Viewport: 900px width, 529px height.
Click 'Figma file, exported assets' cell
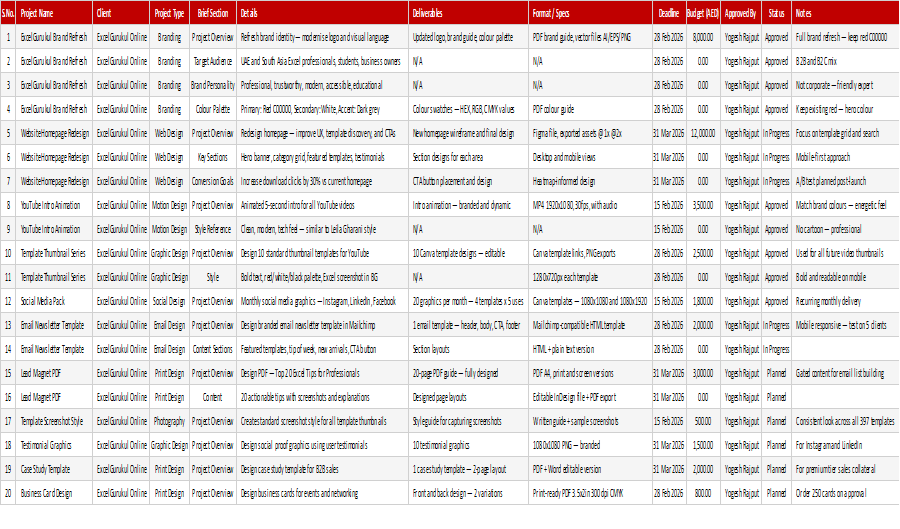coord(590,133)
